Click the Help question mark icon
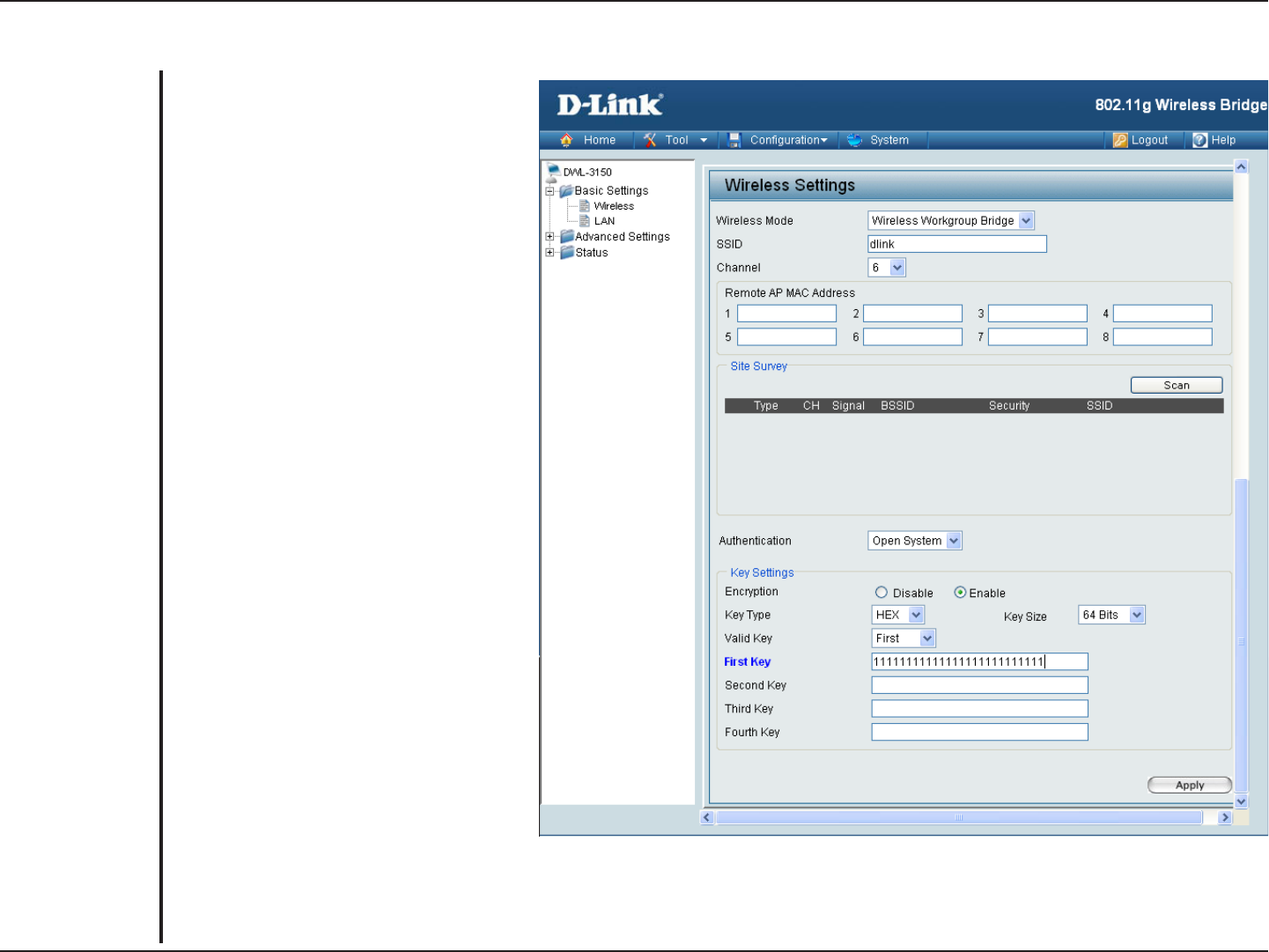Screen dimensions: 1269x952 pos(1200,140)
